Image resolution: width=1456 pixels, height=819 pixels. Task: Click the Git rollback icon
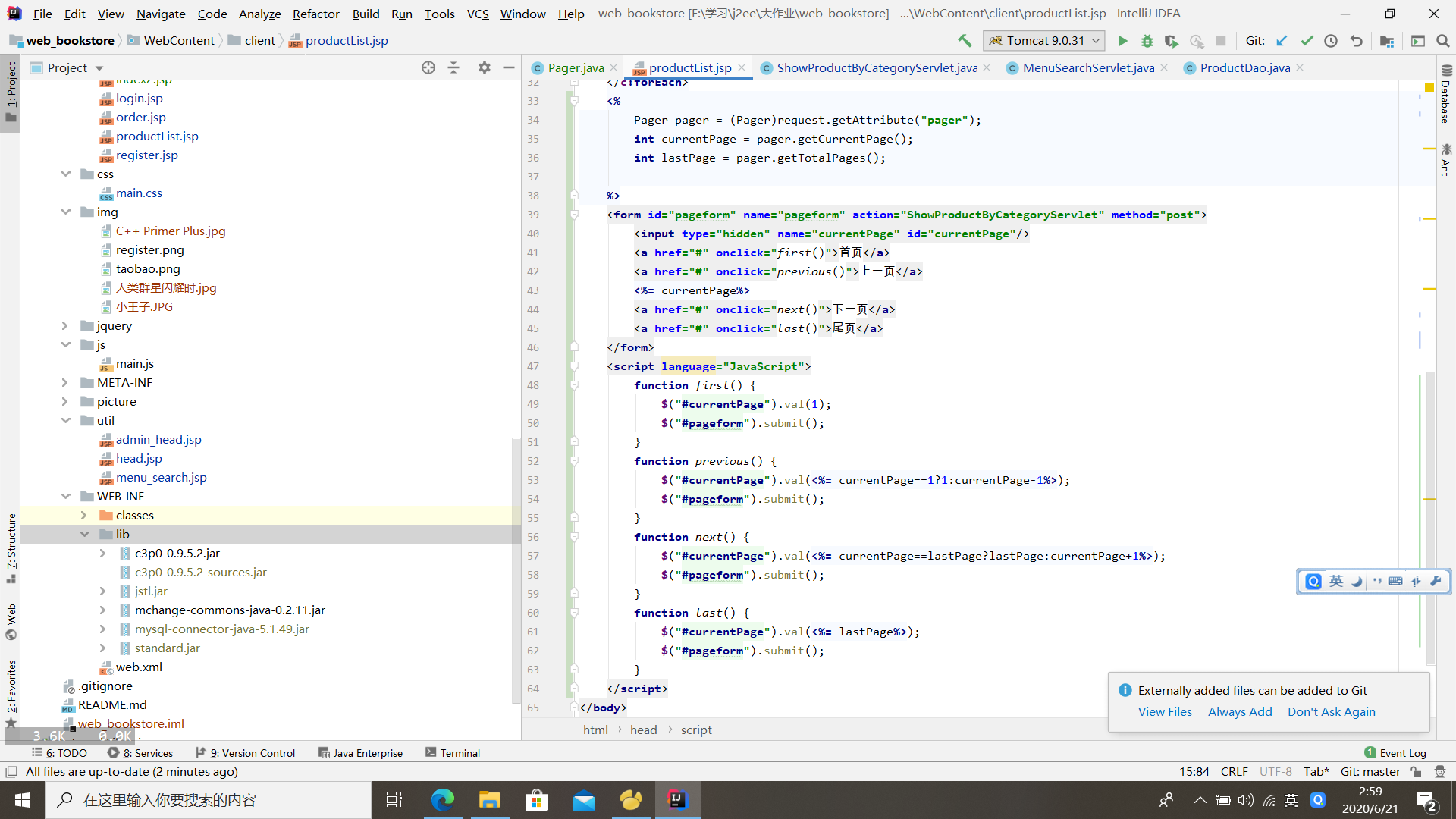click(1356, 41)
